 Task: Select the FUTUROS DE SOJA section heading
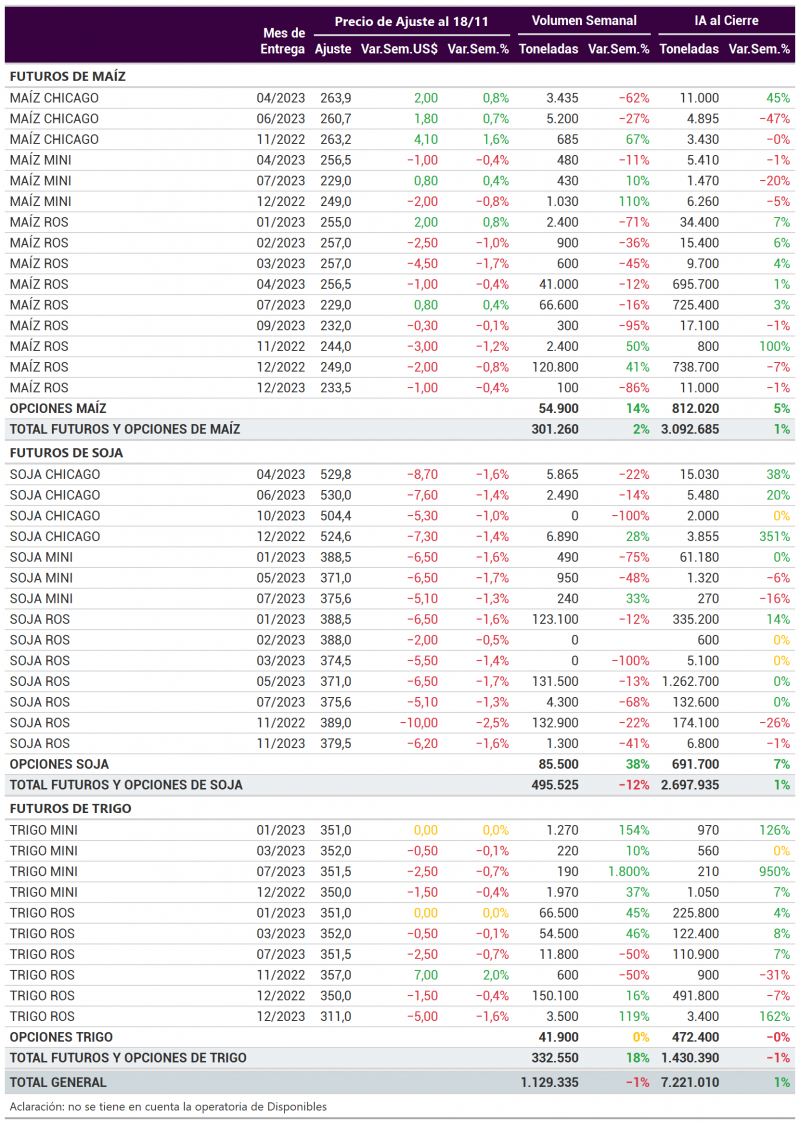click(x=67, y=453)
